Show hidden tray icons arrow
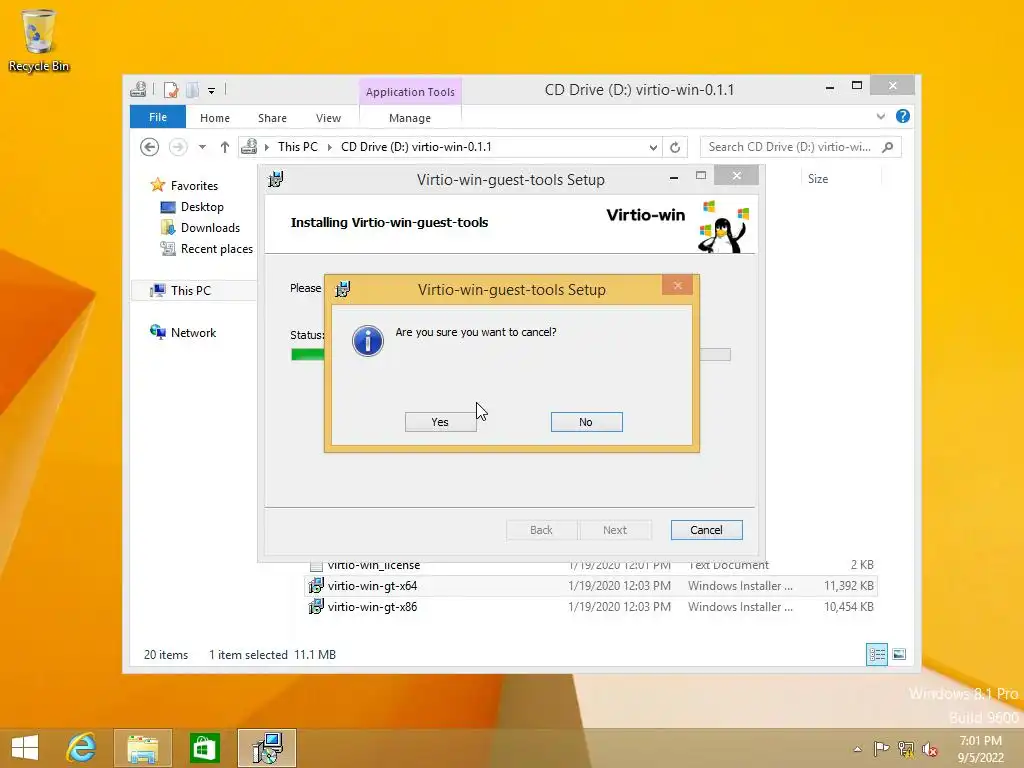Image resolution: width=1024 pixels, height=768 pixels. (x=857, y=749)
